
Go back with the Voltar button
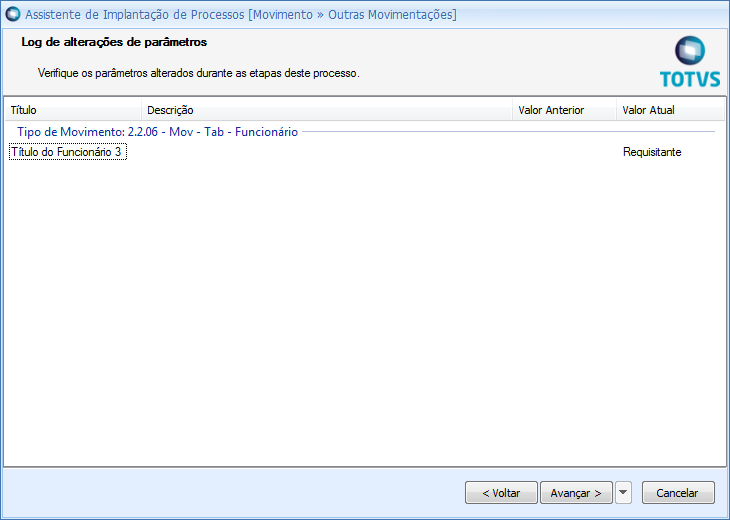click(501, 493)
